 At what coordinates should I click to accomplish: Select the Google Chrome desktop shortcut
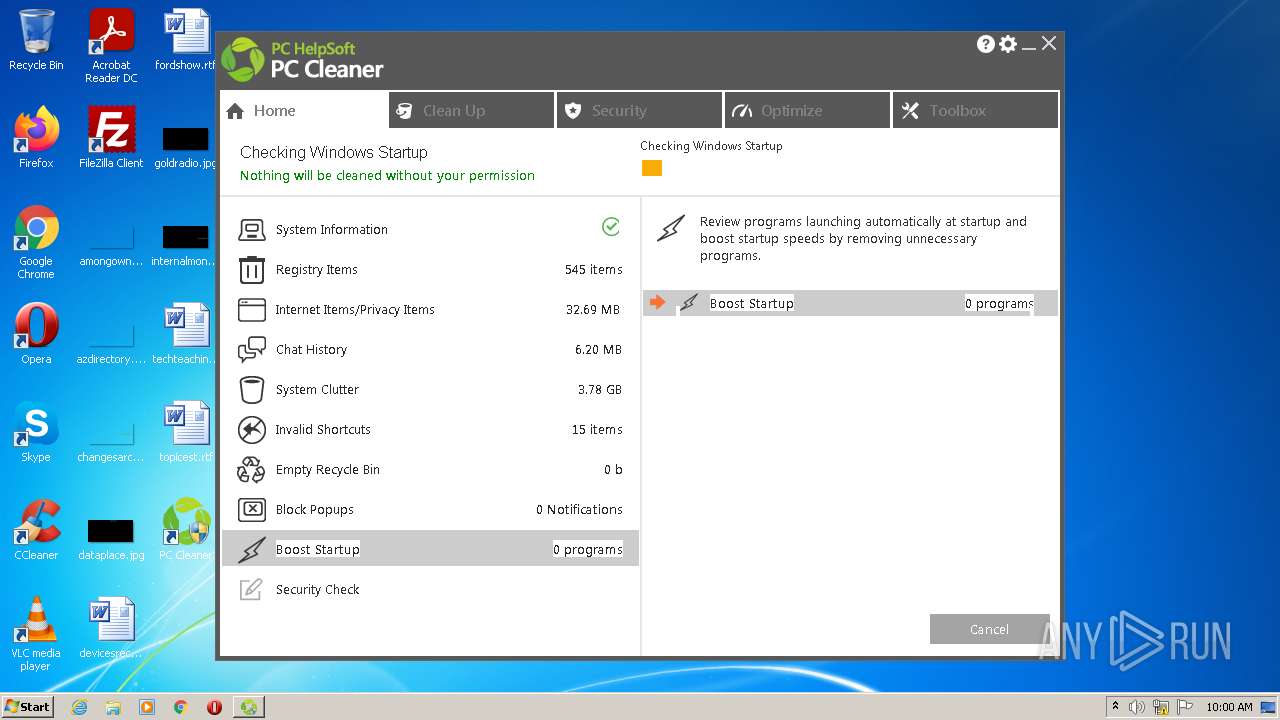[36, 243]
